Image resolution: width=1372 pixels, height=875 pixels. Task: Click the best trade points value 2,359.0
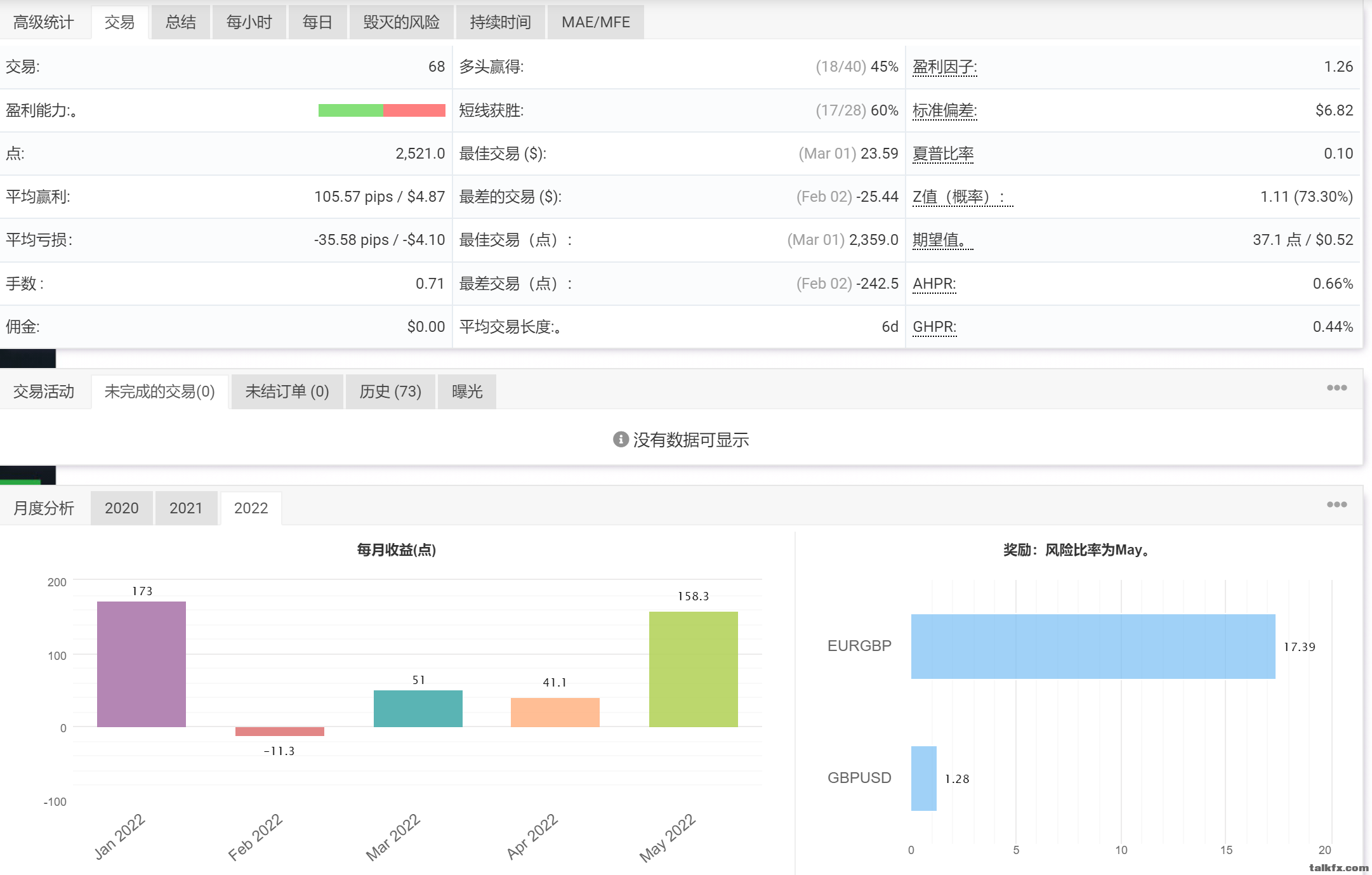[x=874, y=240]
